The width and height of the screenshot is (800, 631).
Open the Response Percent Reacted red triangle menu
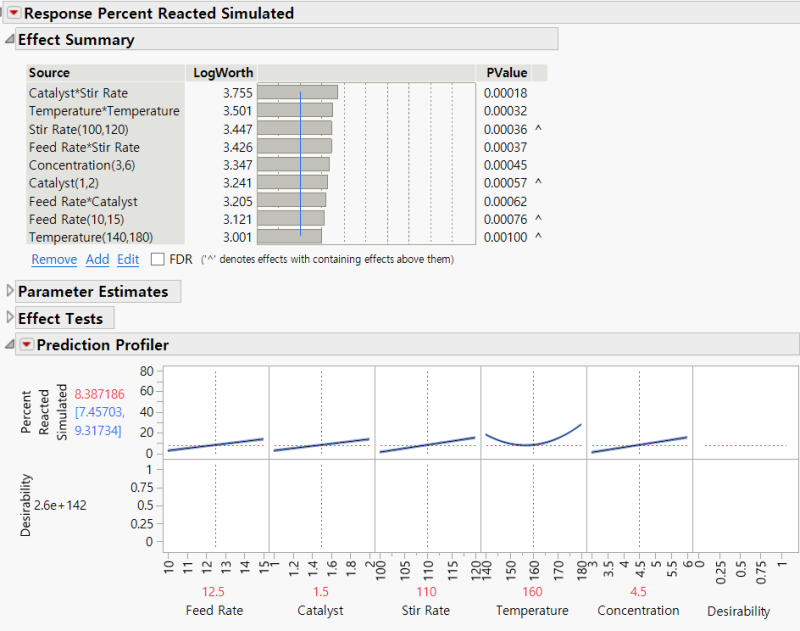coord(14,13)
